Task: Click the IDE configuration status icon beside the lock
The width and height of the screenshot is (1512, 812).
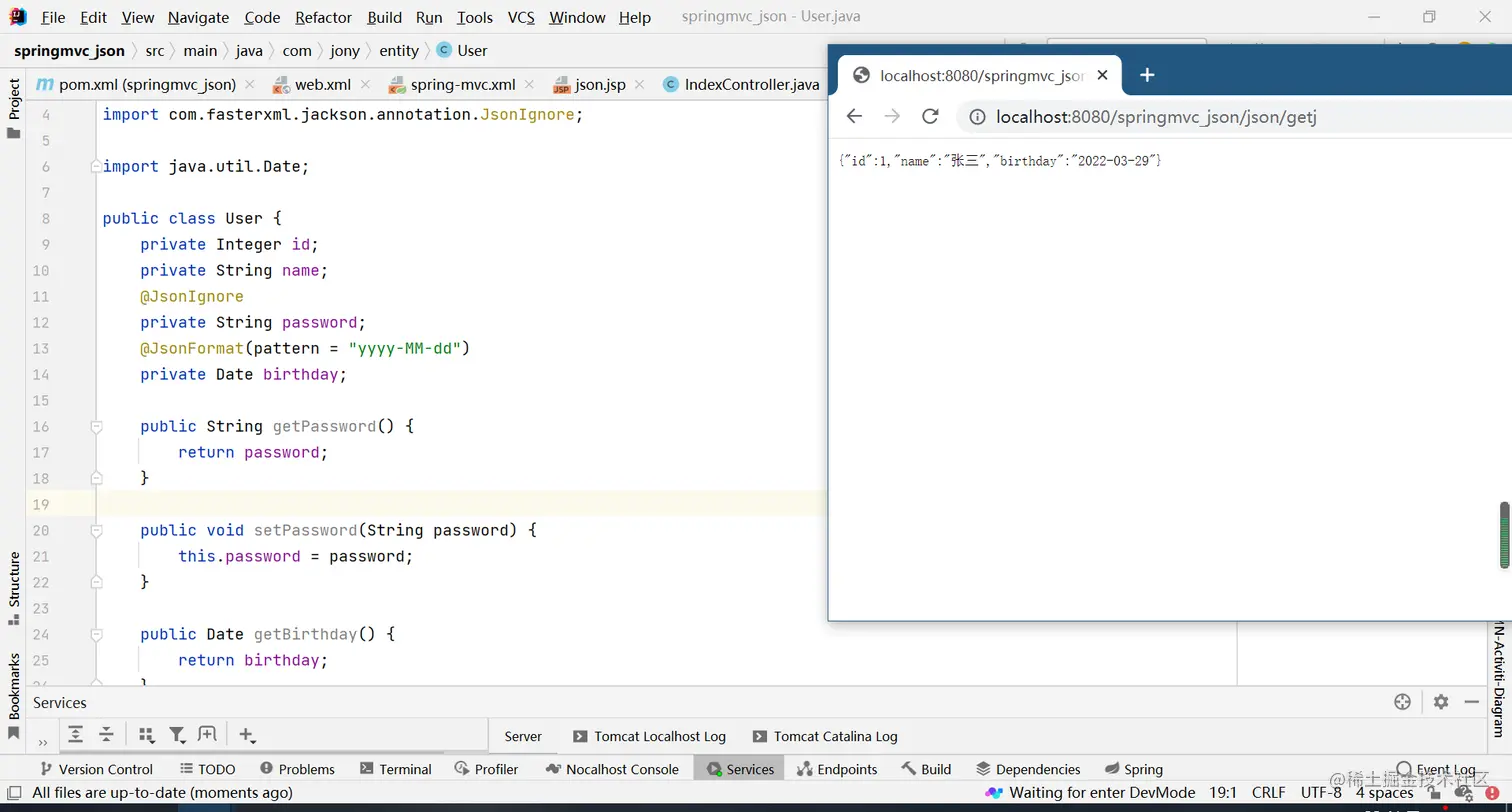Action: tap(1462, 793)
